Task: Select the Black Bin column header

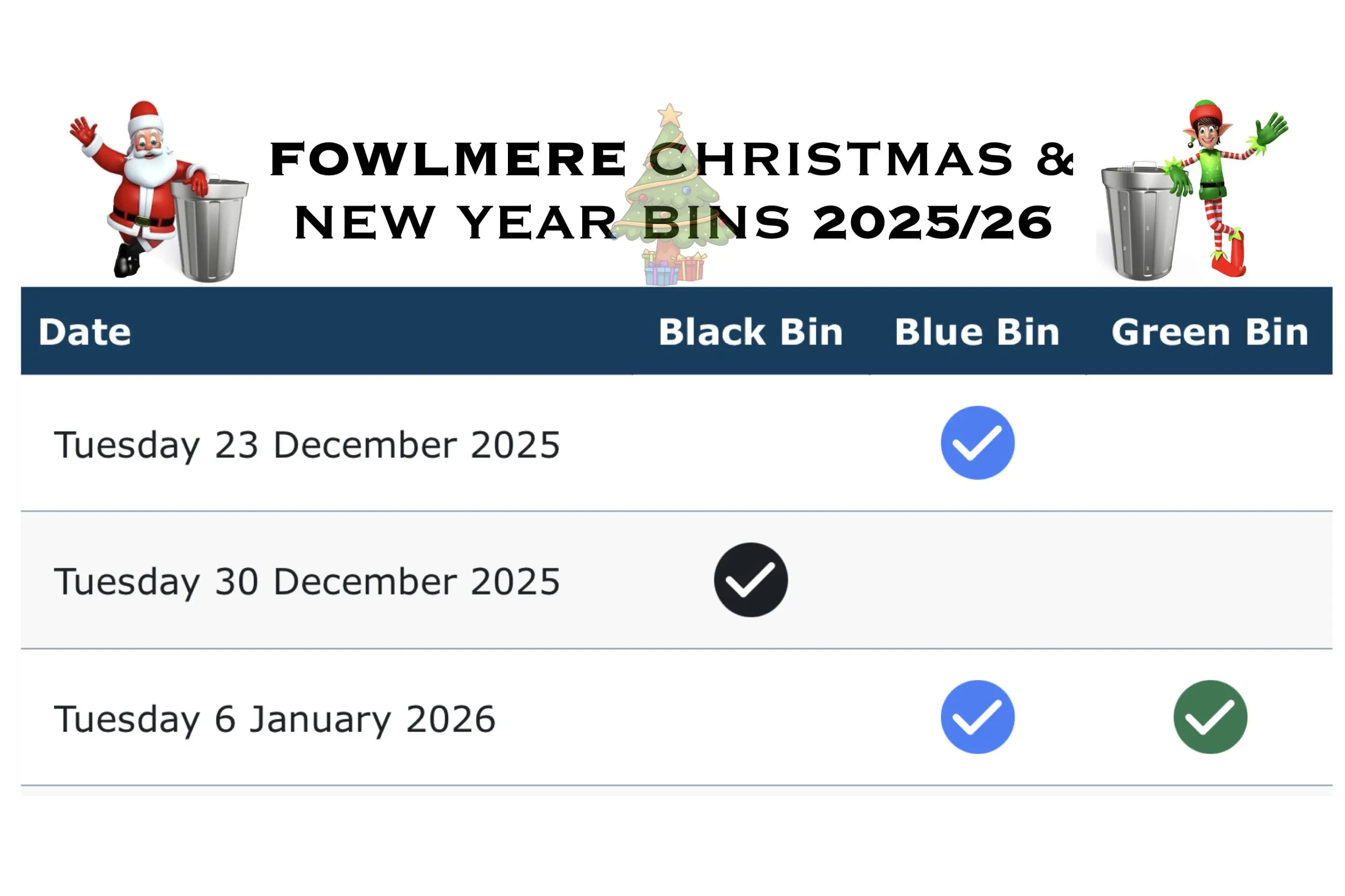Action: pos(750,332)
